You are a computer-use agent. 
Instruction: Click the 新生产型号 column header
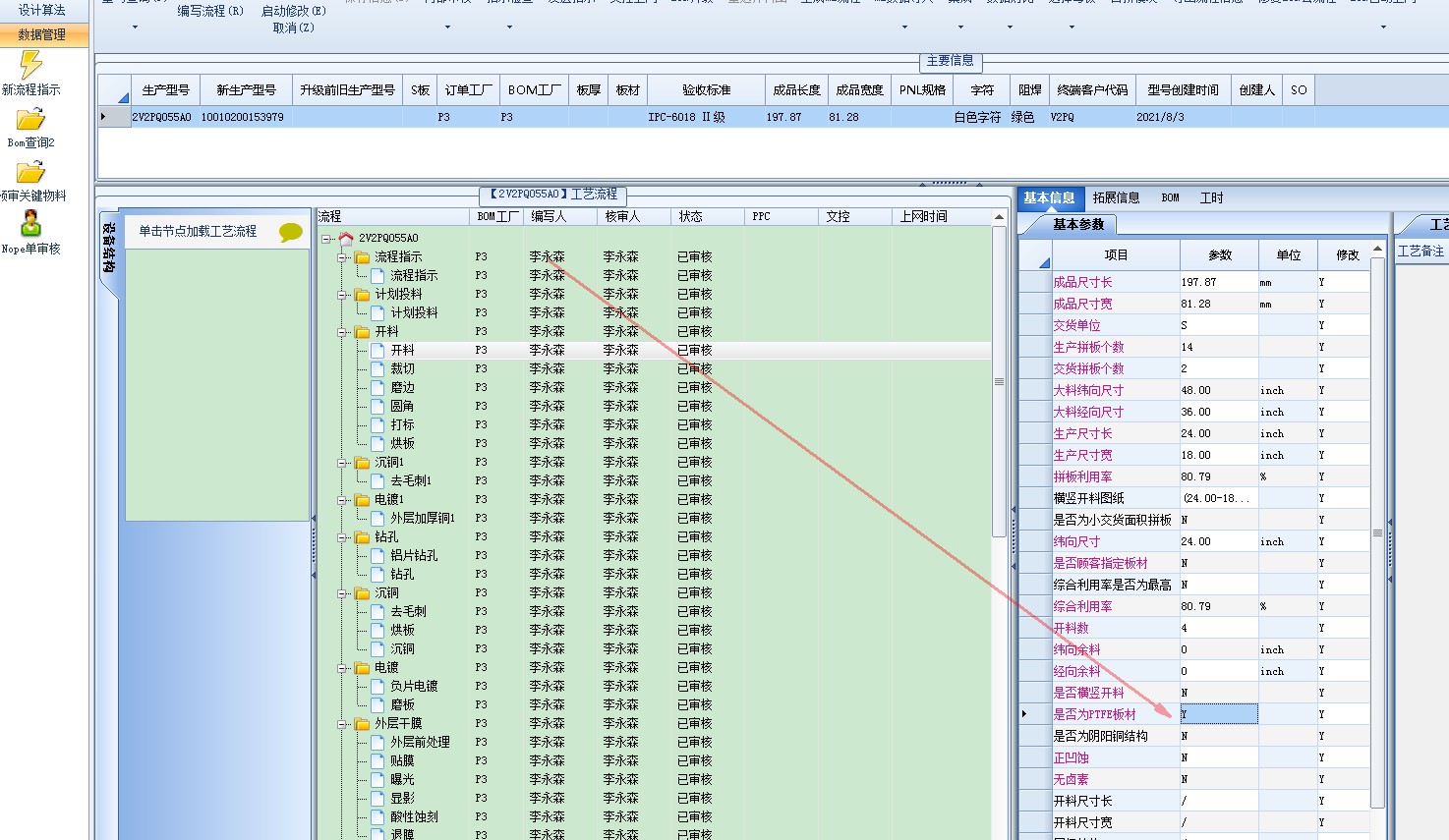click(x=246, y=89)
